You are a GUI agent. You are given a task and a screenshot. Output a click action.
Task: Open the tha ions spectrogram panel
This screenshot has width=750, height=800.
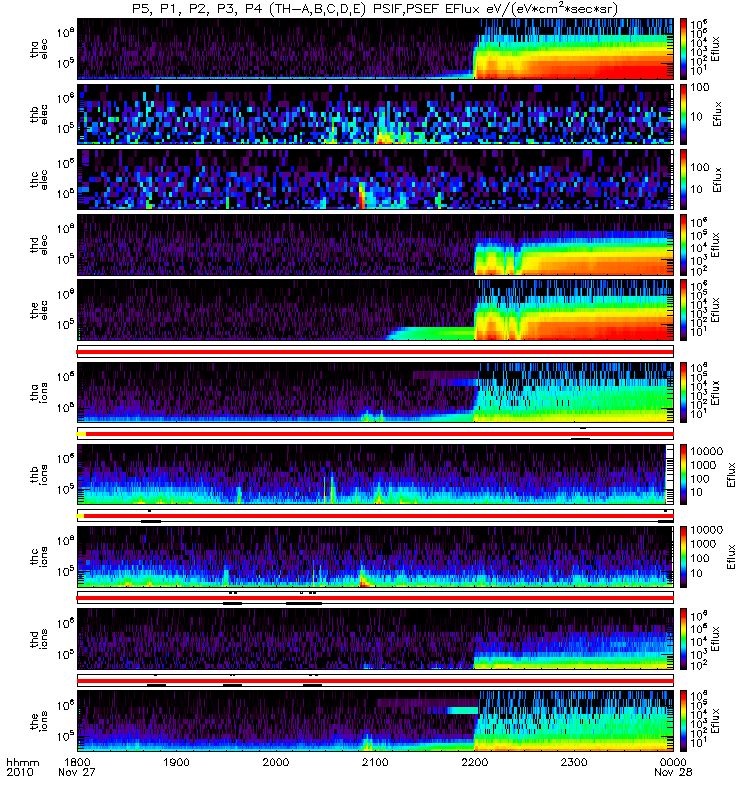(375, 392)
